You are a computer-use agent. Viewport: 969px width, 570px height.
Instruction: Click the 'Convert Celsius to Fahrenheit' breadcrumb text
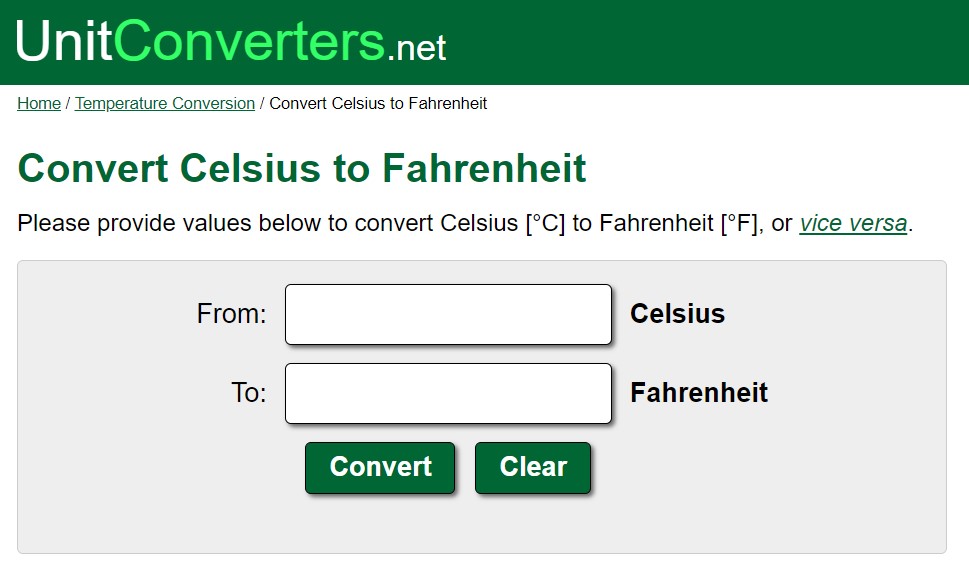[378, 103]
